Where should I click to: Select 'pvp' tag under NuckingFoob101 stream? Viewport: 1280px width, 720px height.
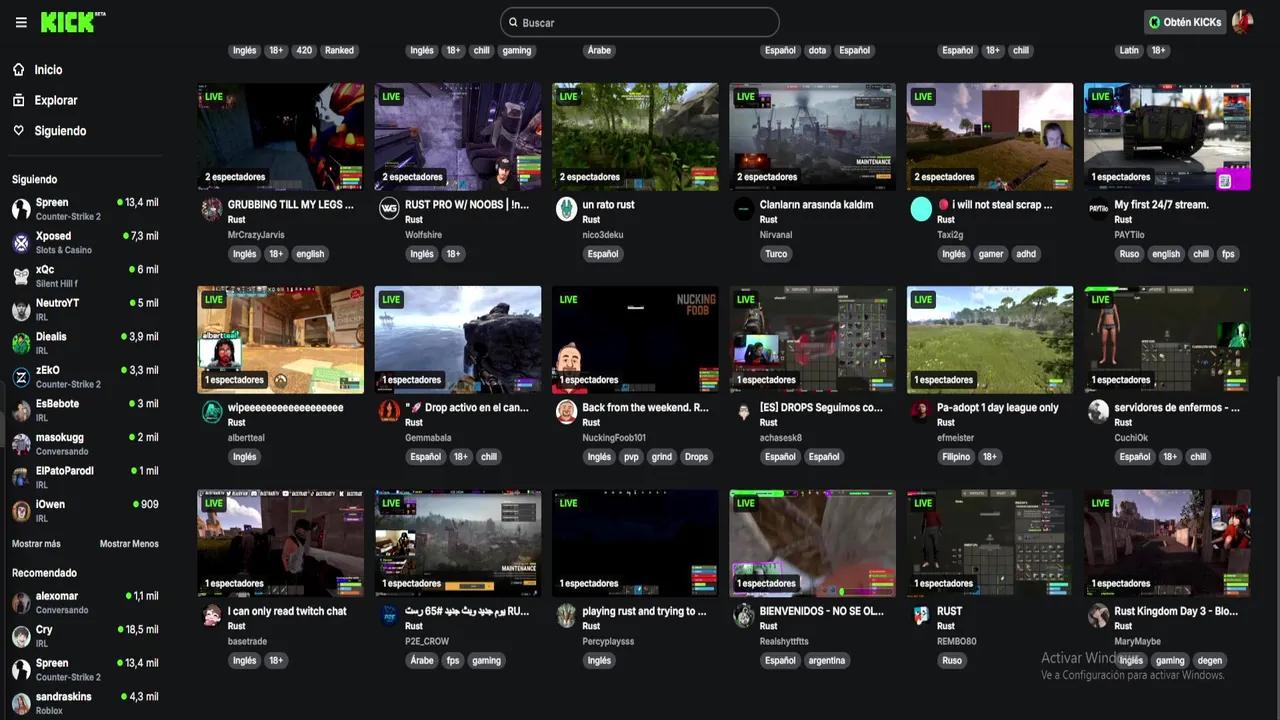point(631,457)
